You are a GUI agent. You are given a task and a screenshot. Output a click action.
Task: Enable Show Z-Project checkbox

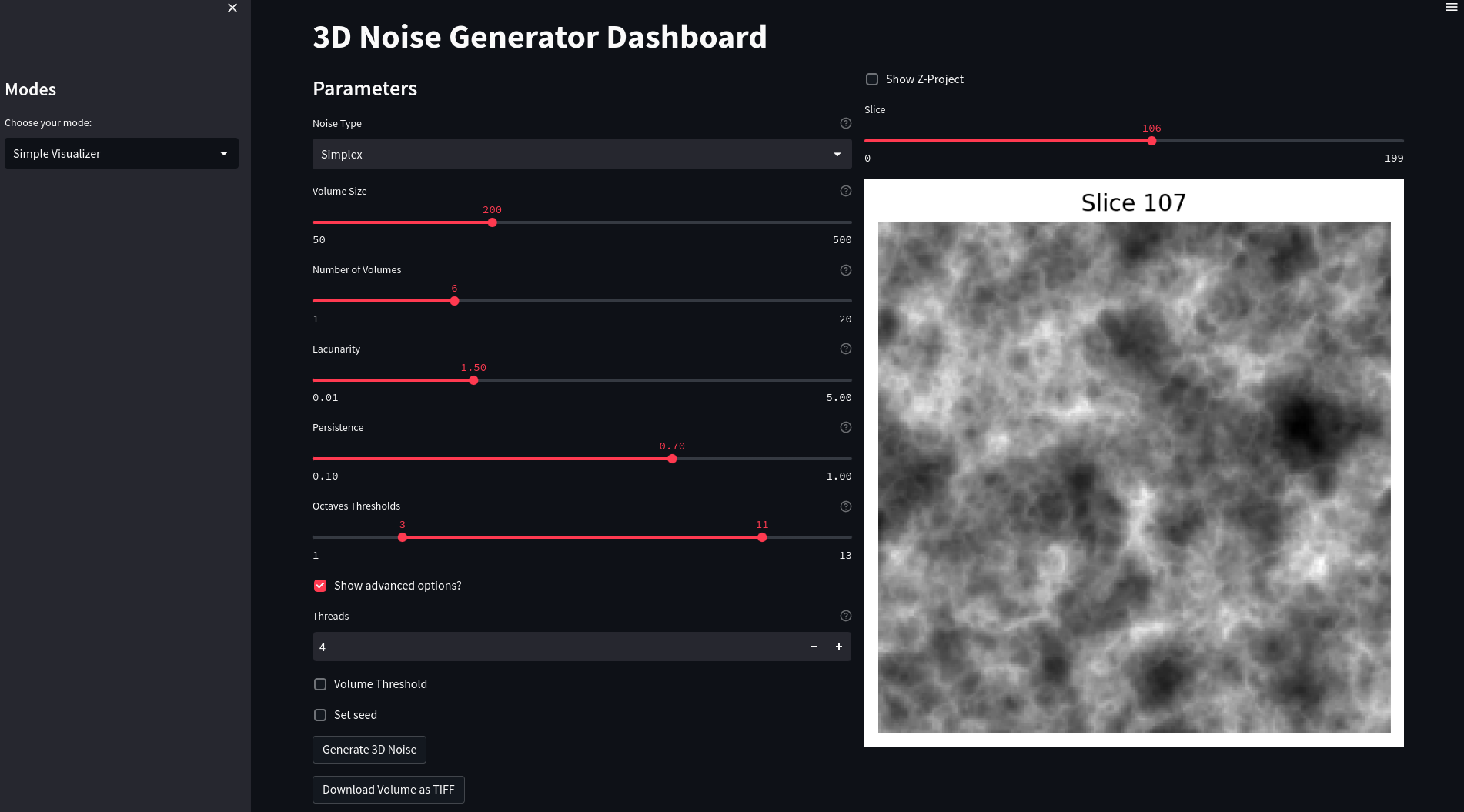(872, 79)
